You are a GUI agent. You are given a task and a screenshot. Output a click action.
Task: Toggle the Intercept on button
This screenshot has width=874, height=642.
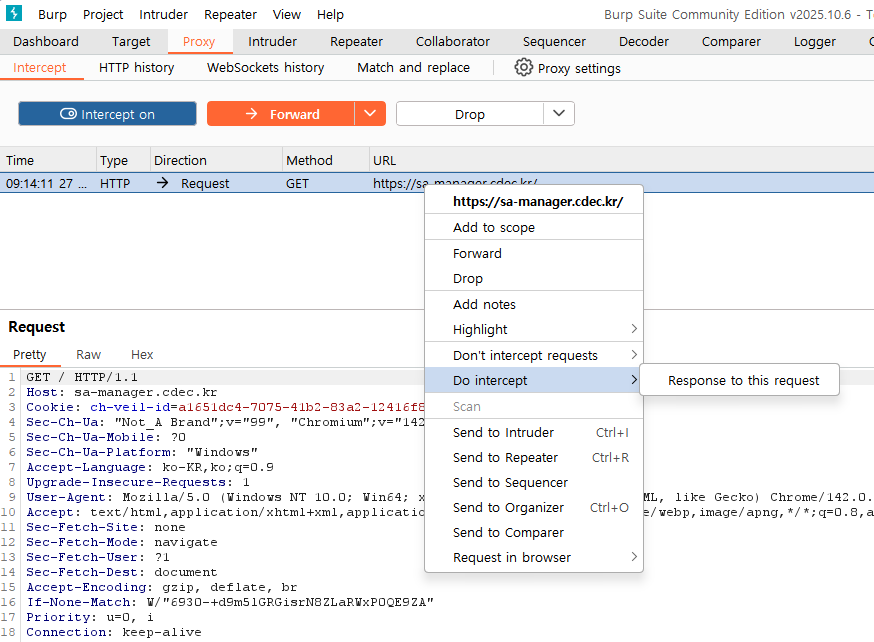pos(107,114)
